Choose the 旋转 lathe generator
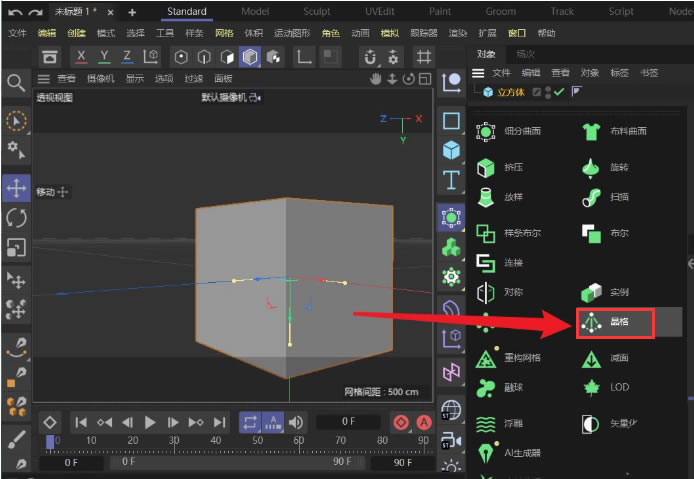 pos(606,168)
